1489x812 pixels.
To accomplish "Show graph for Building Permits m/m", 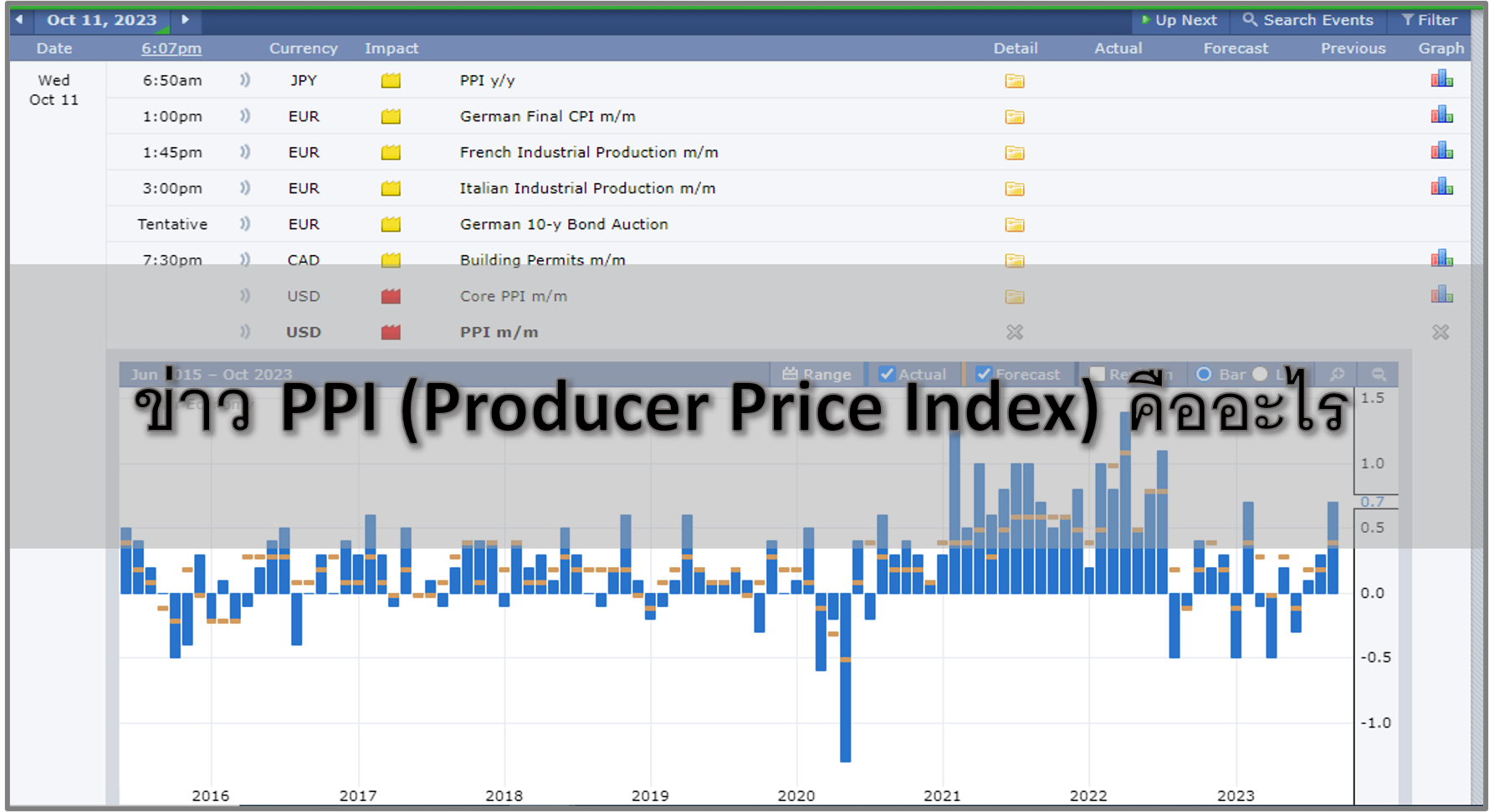I will (1441, 258).
